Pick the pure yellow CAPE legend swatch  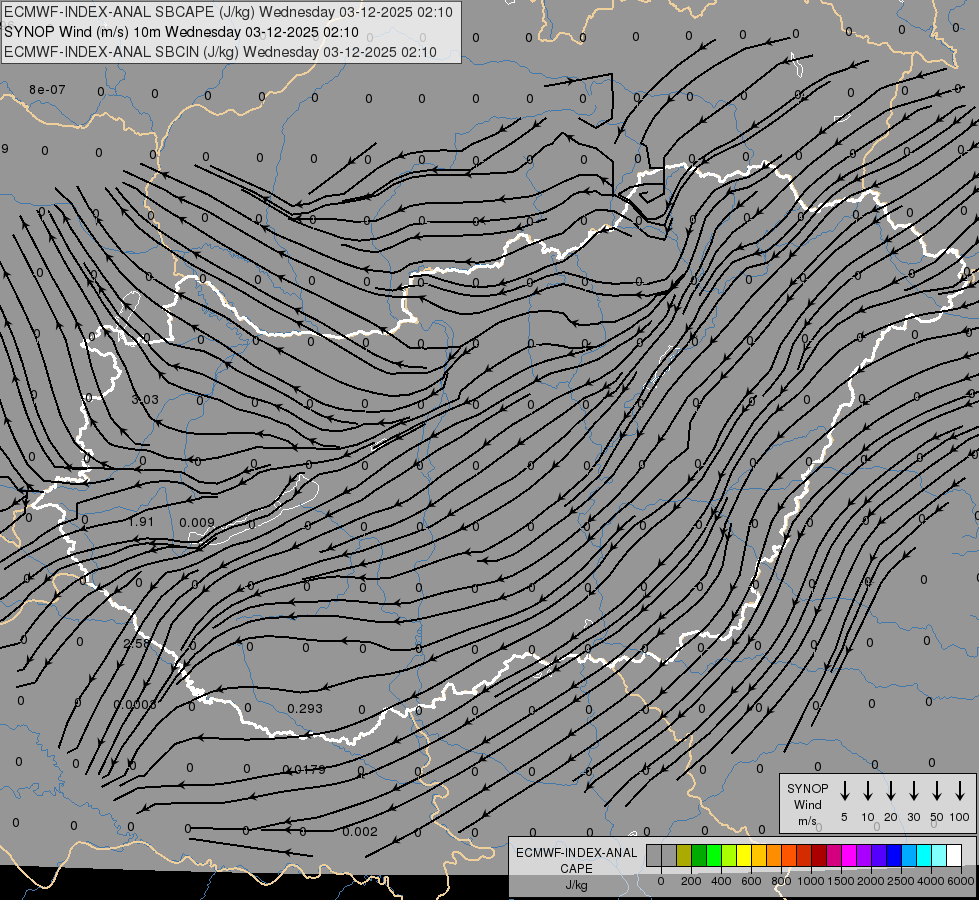tap(744, 855)
